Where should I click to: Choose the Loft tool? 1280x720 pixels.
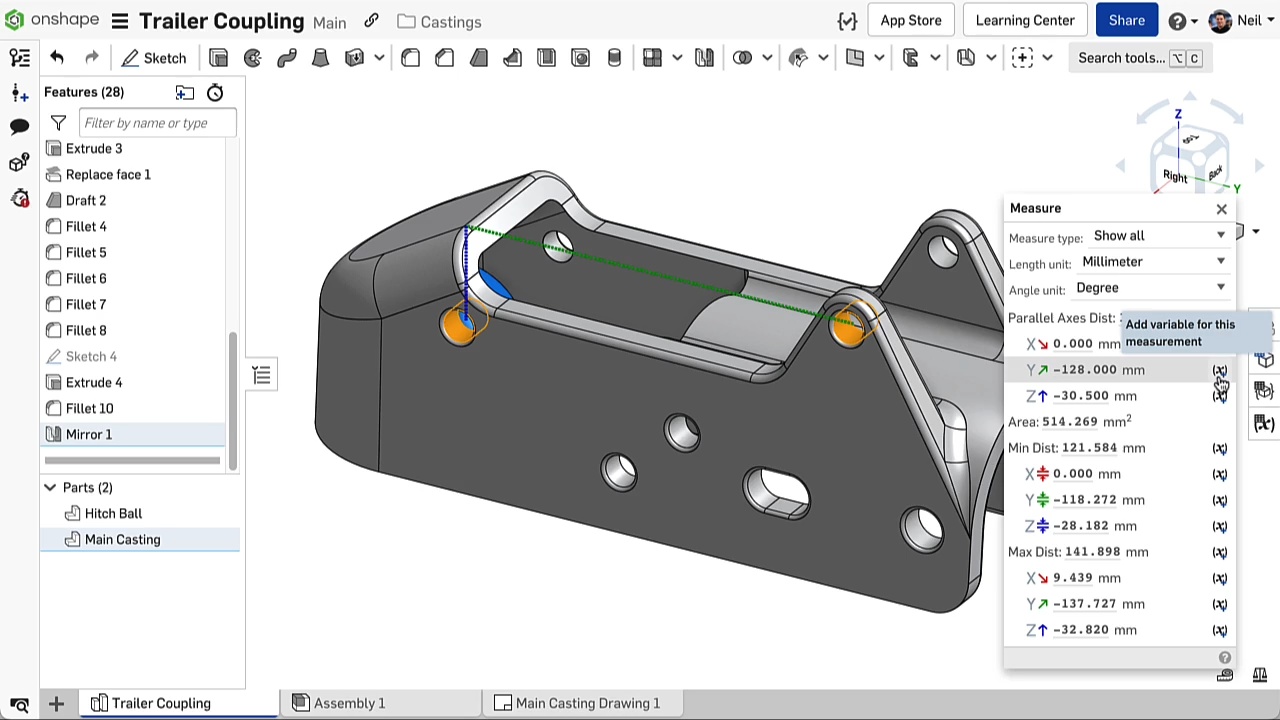[x=321, y=58]
